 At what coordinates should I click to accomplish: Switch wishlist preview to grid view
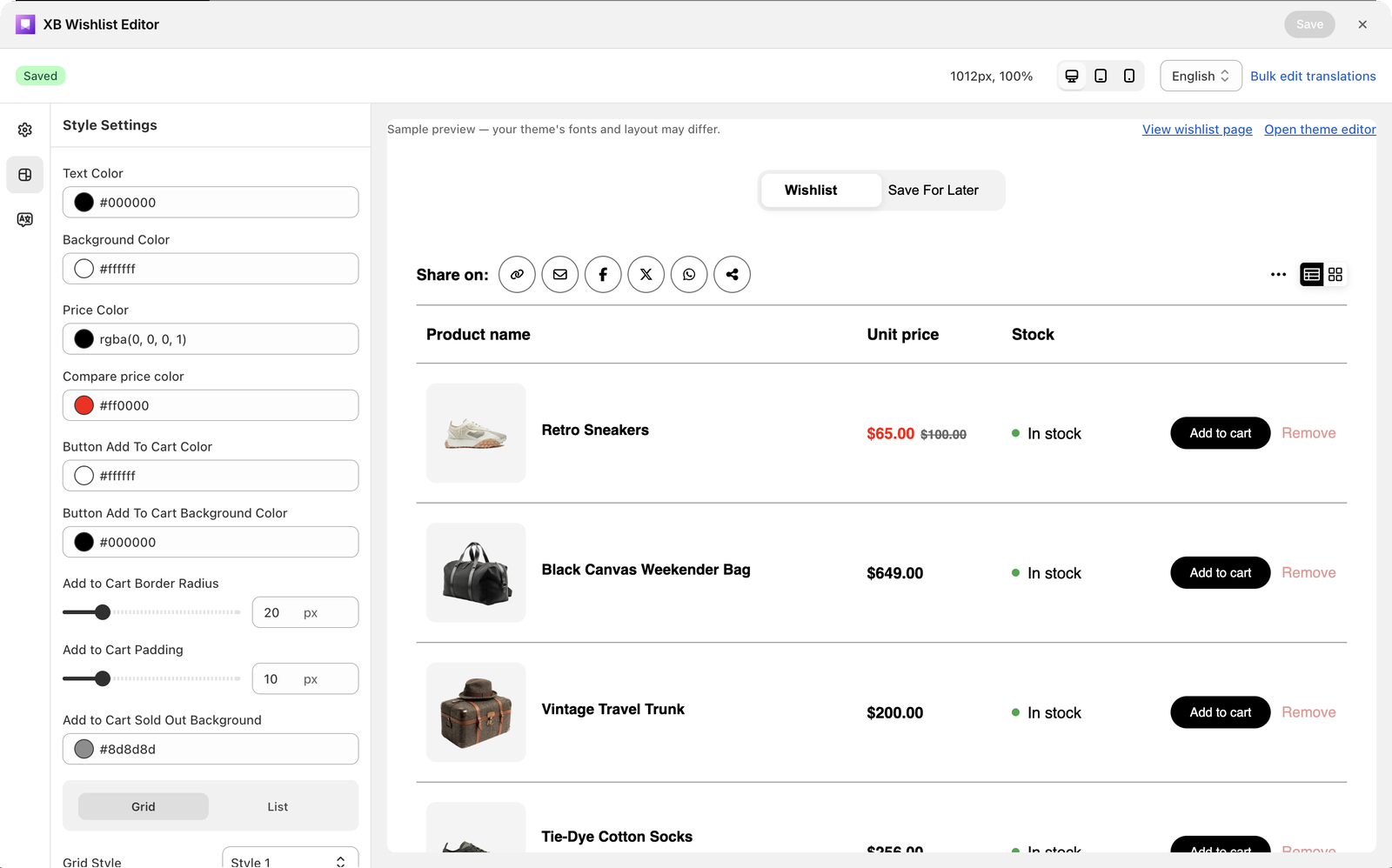1335,275
